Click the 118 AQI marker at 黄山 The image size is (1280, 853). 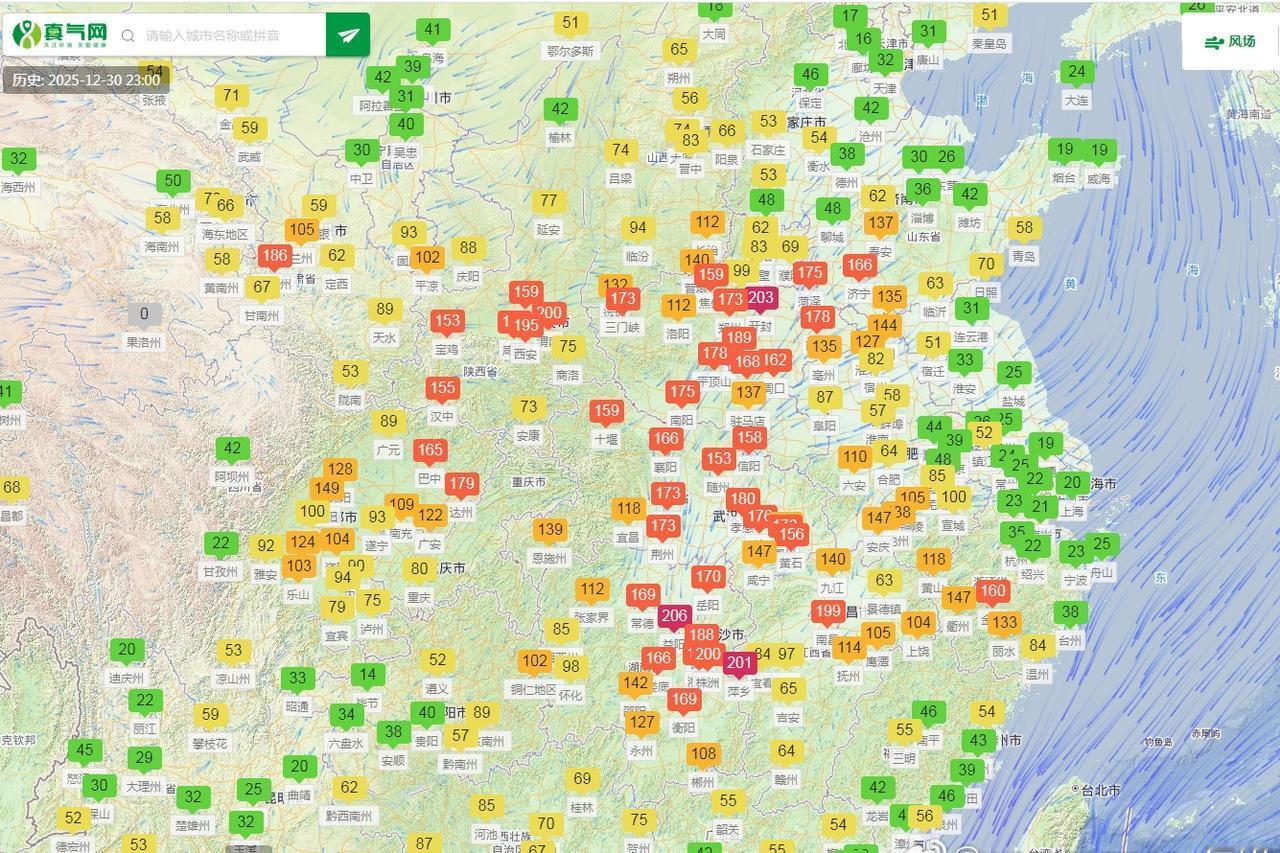pyautogui.click(x=933, y=560)
